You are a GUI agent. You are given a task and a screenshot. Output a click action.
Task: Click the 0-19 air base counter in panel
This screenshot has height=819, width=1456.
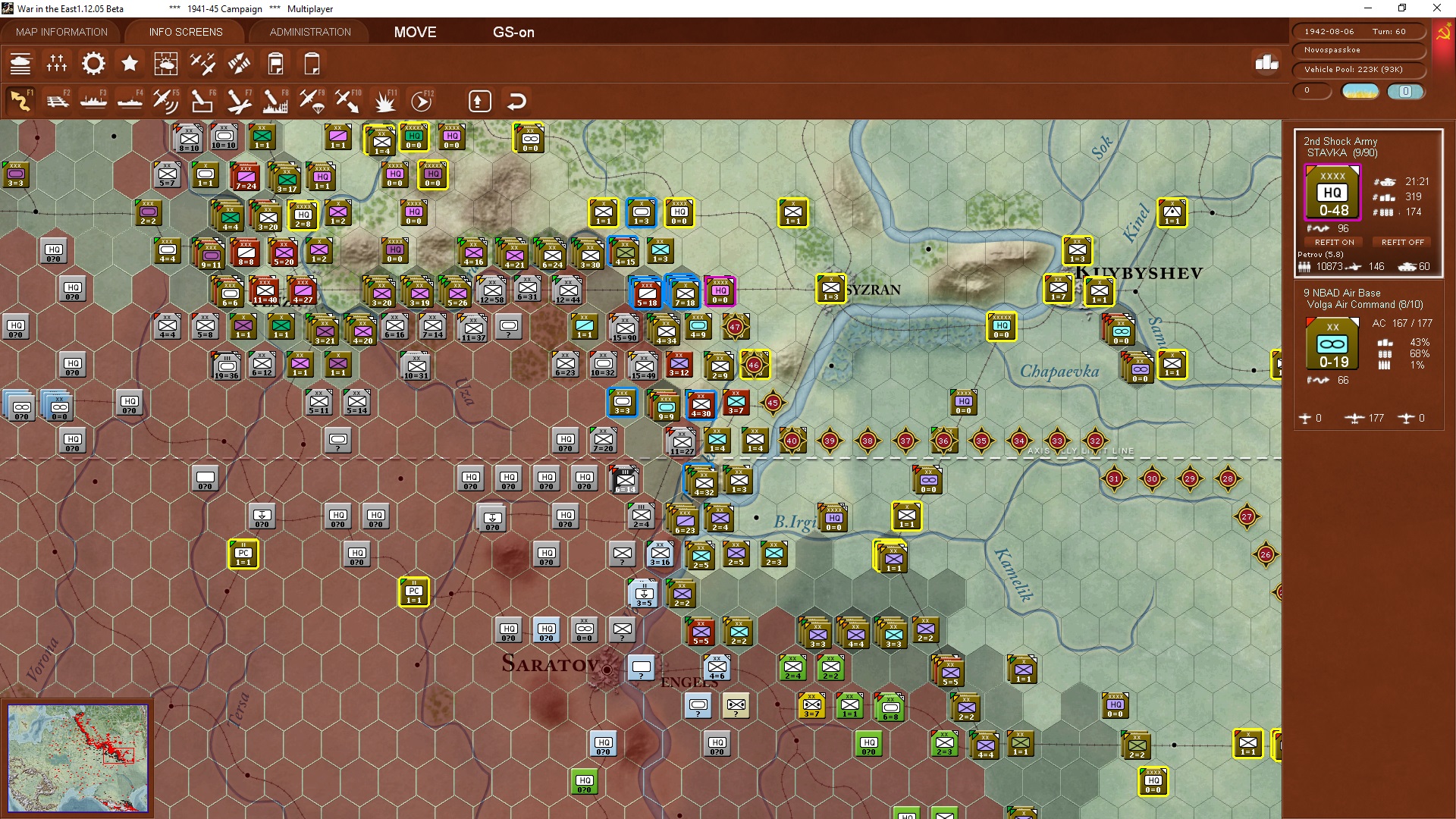tap(1332, 344)
